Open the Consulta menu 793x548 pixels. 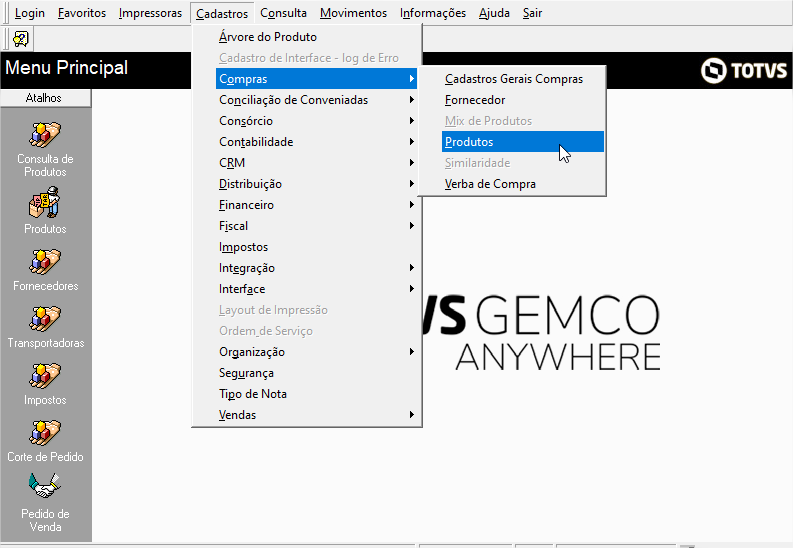point(283,13)
